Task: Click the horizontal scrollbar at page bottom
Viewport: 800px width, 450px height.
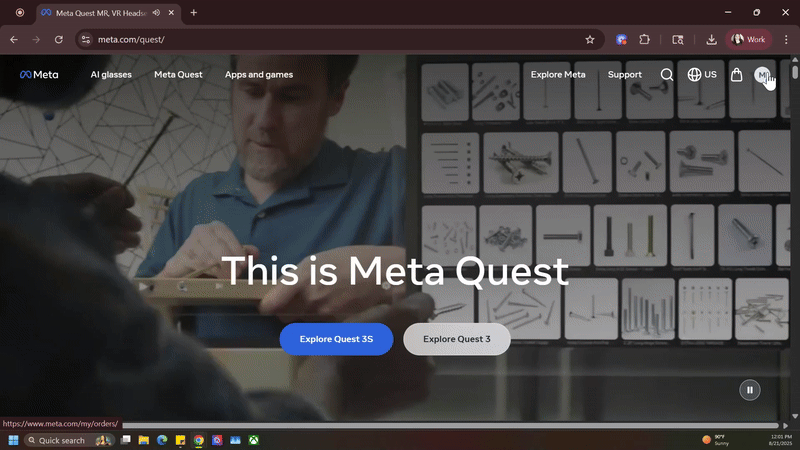Action: (x=448, y=425)
